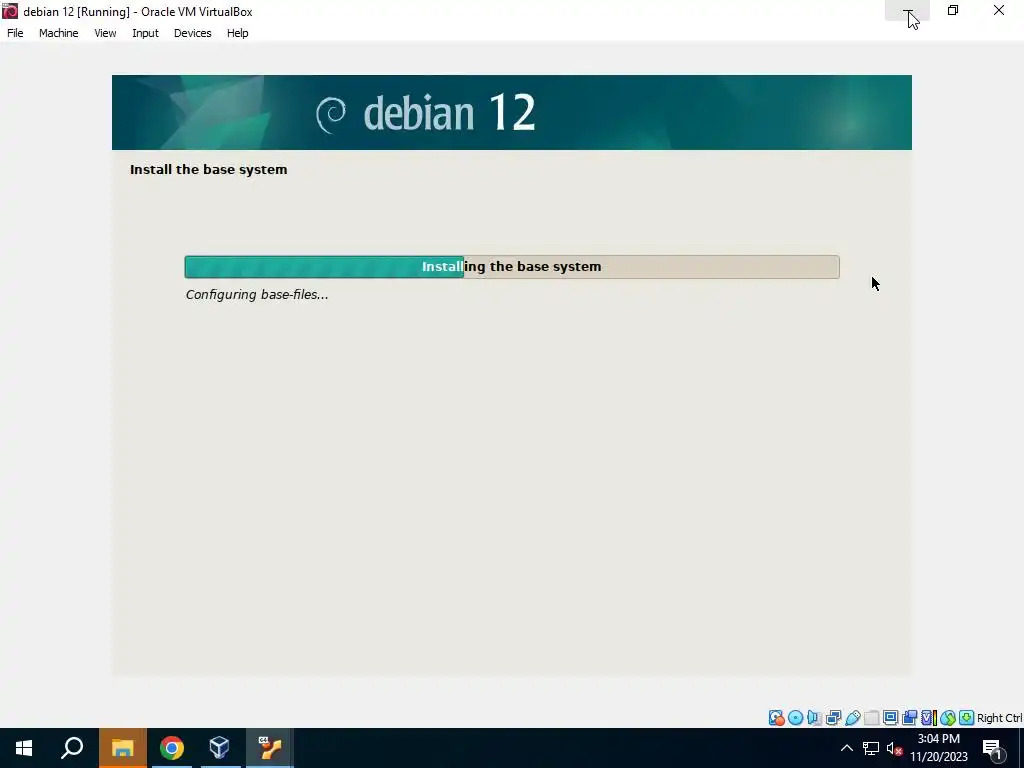The width and height of the screenshot is (1024, 768).
Task: Open Windows taskbar search
Action: pos(72,748)
